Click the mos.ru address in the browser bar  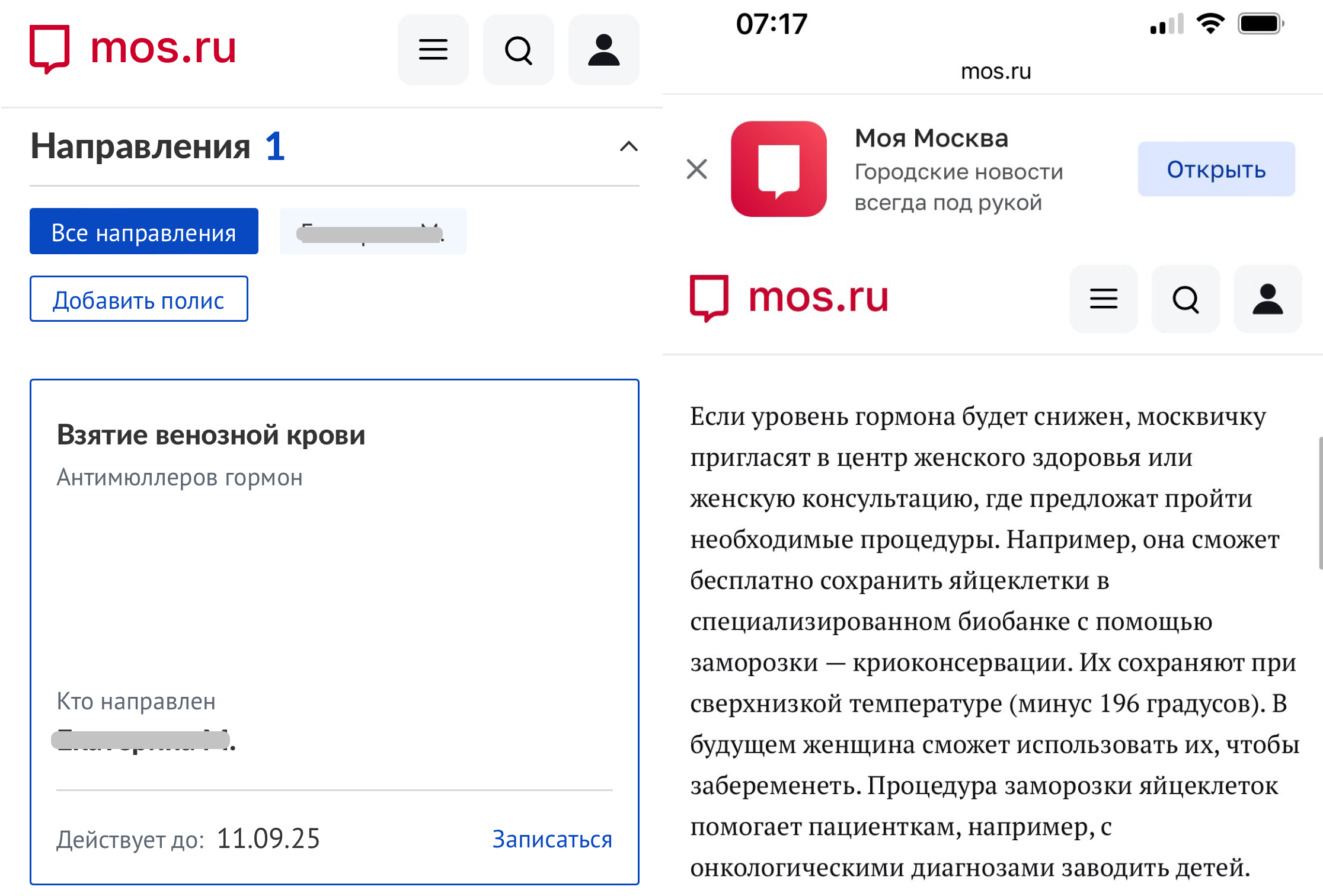tap(995, 71)
